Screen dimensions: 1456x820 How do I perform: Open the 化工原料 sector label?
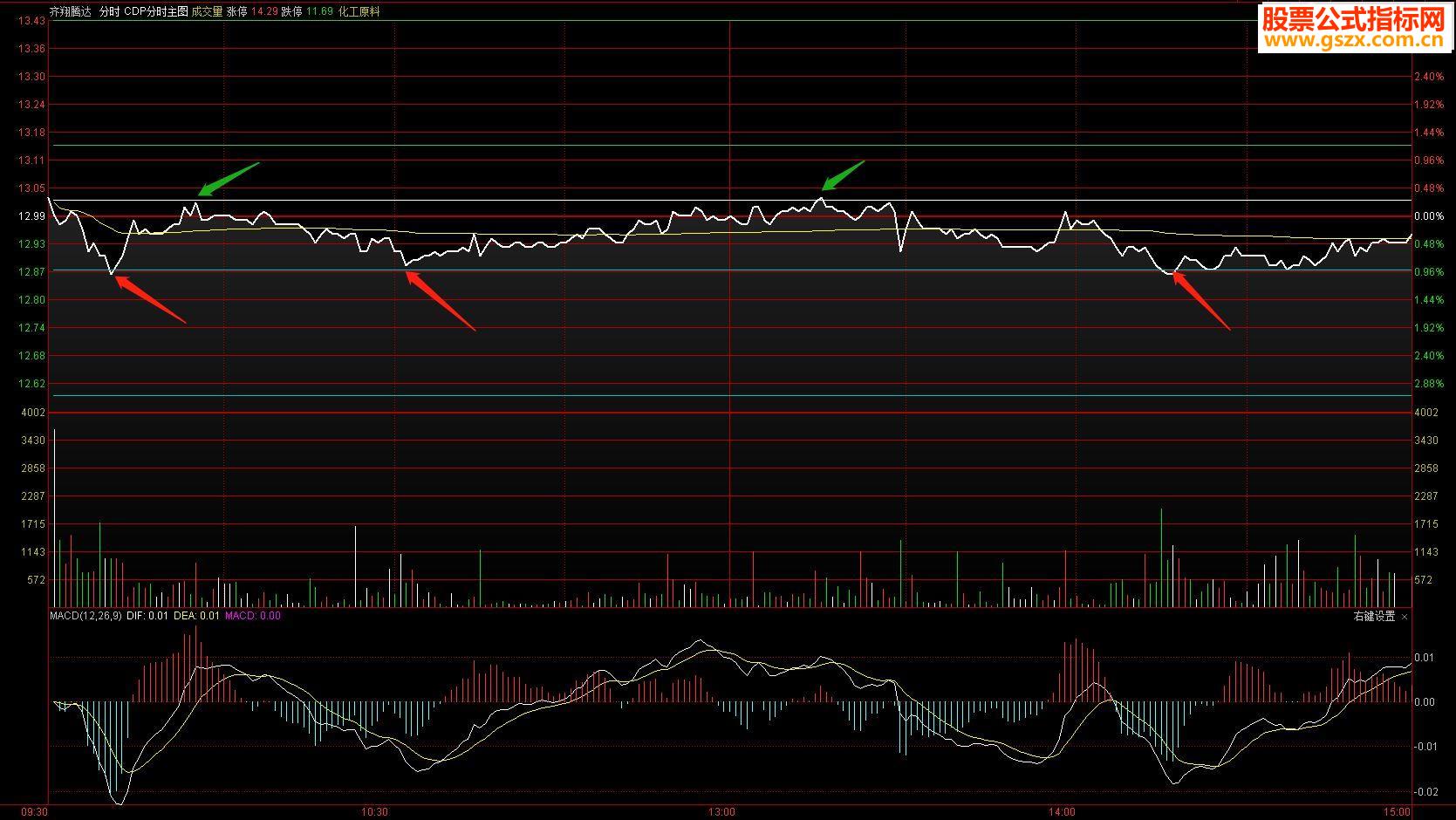pyautogui.click(x=359, y=12)
